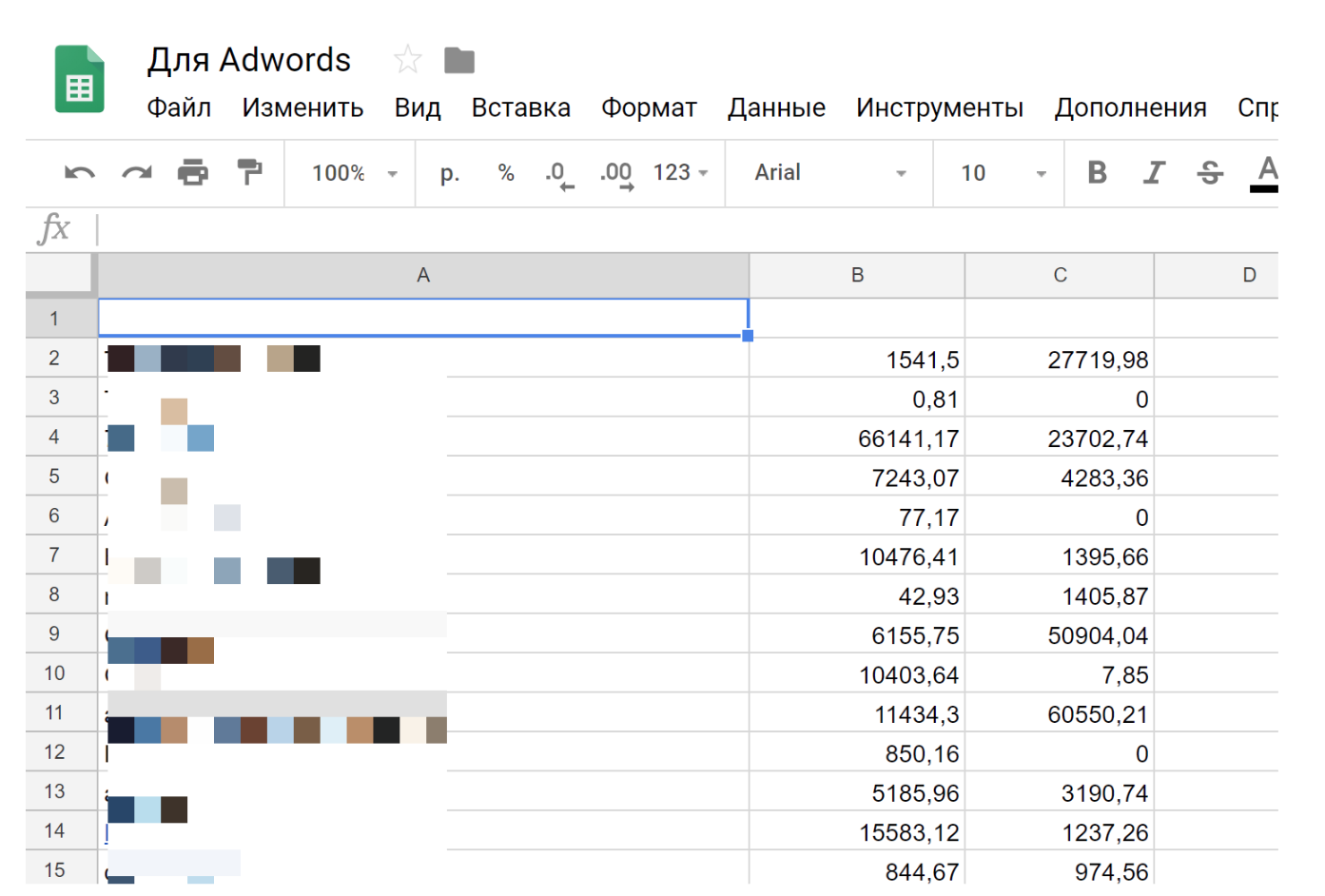This screenshot has height=896, width=1325.
Task: Open the Вид menu
Action: click(x=418, y=107)
